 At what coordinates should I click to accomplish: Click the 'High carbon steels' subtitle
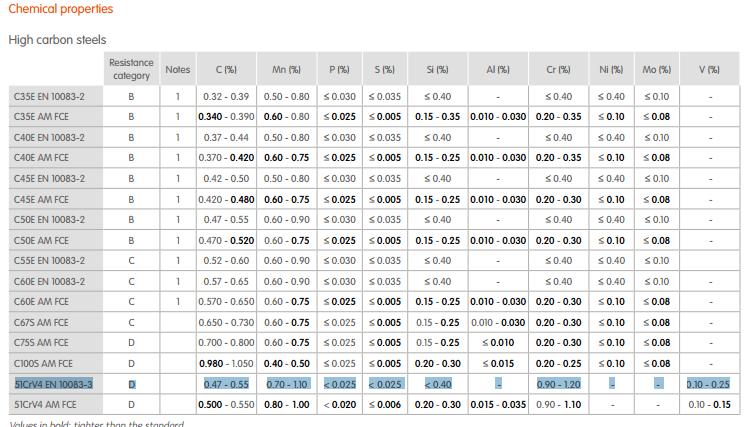pyautogui.click(x=57, y=40)
